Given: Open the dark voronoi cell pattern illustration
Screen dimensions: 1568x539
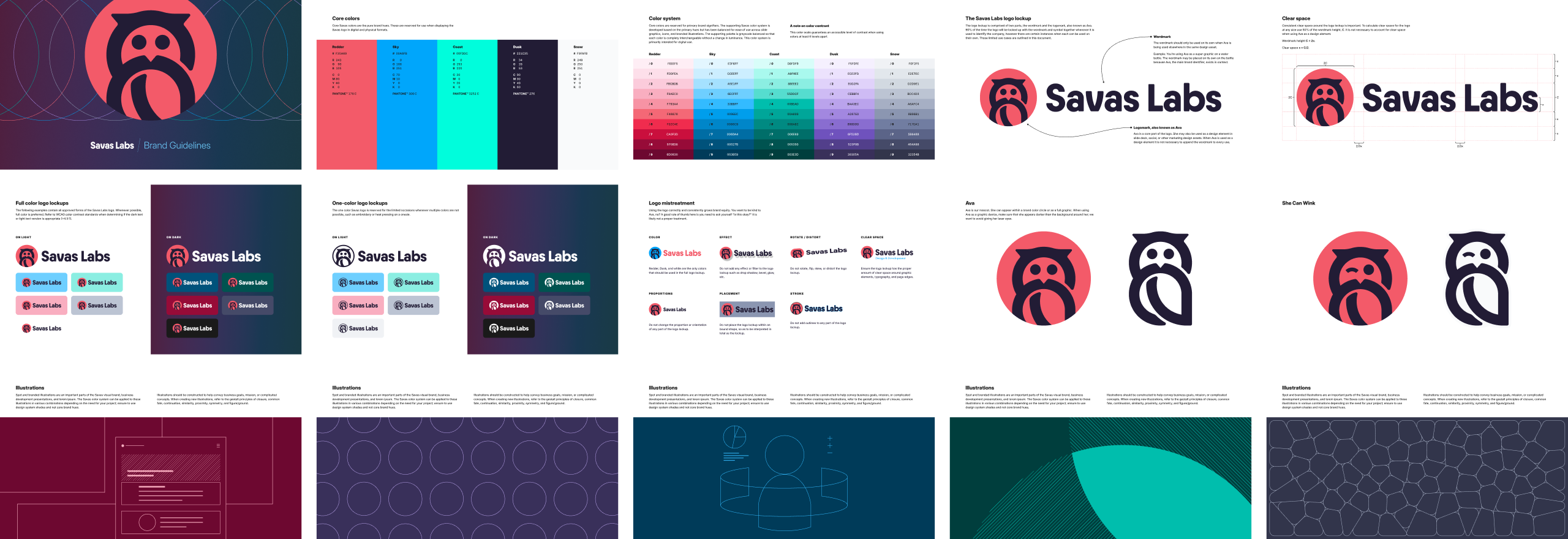Looking at the screenshot, I should tap(1417, 478).
